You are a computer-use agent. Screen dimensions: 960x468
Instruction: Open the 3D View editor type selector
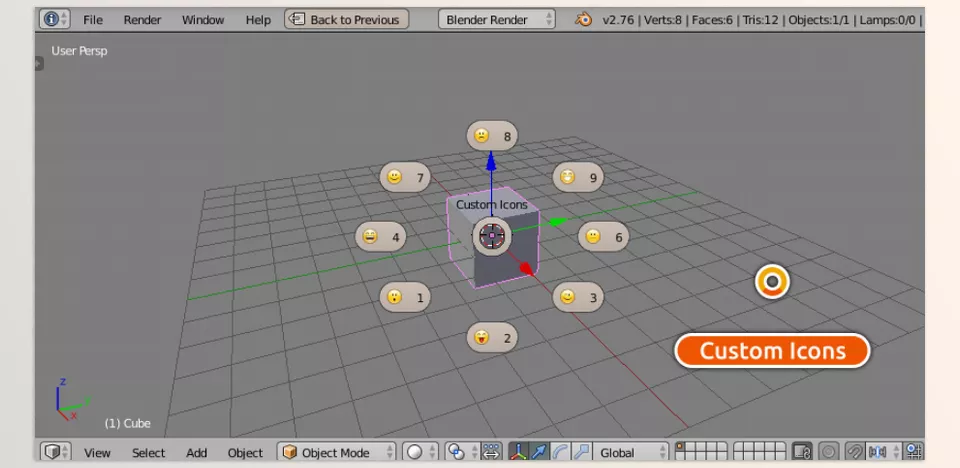click(x=56, y=452)
